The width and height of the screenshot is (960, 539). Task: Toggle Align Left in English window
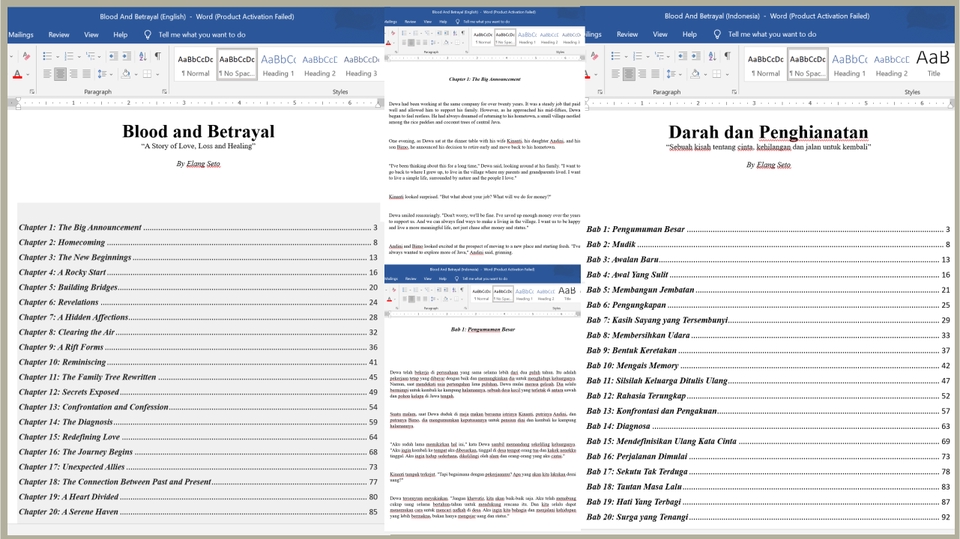[x=47, y=74]
